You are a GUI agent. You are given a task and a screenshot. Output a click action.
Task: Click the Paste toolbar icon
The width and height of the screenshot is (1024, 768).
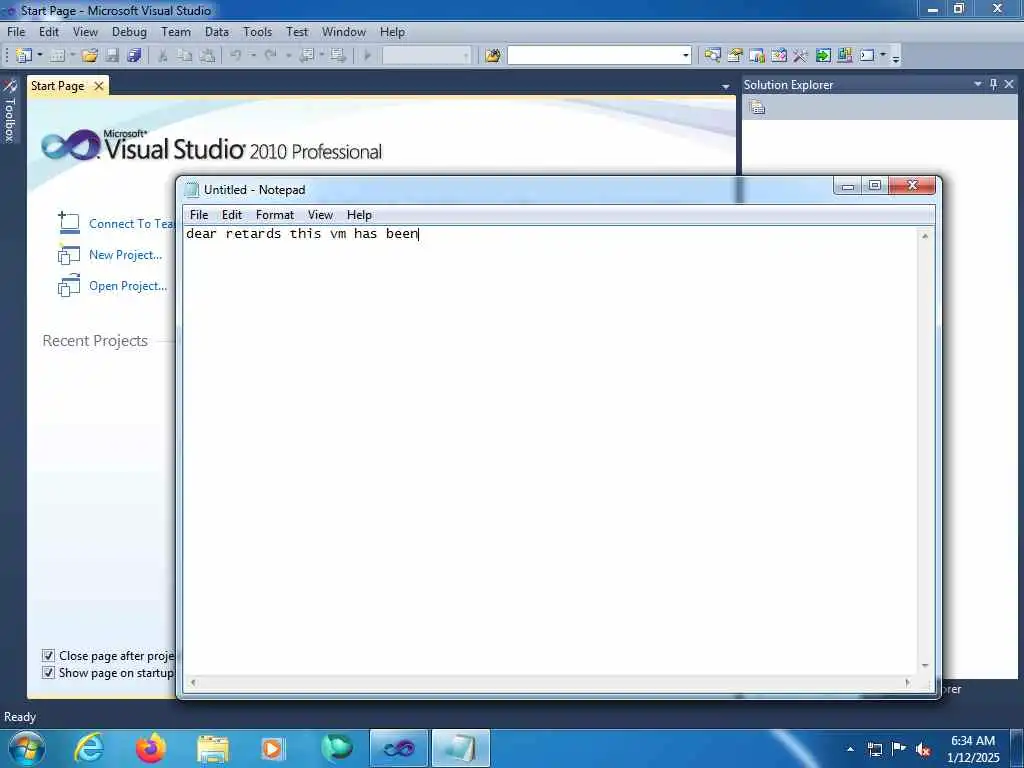[x=207, y=56]
